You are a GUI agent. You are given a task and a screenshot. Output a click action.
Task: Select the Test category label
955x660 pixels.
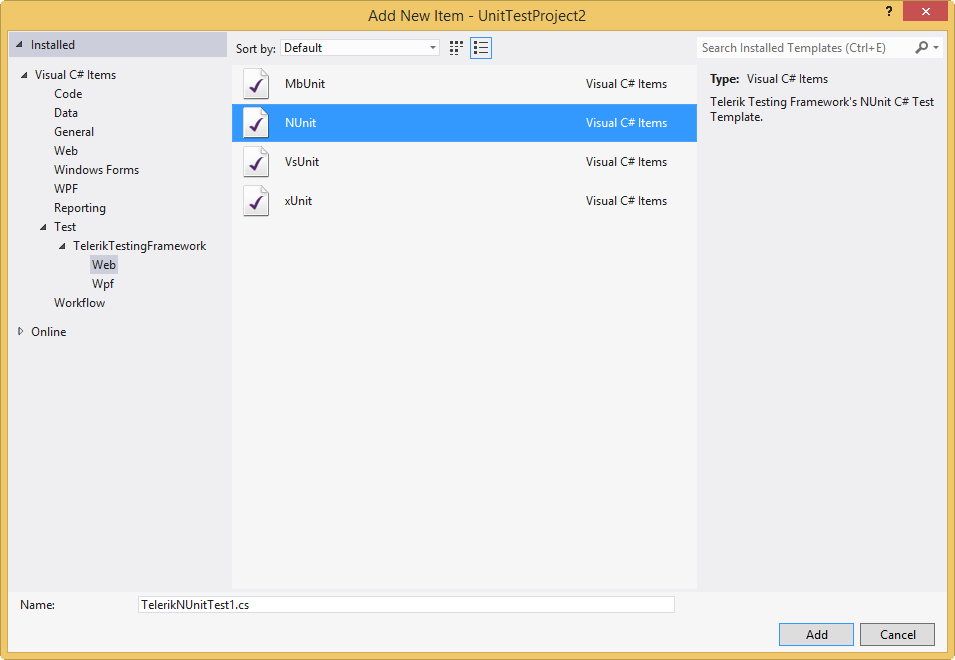tap(65, 227)
